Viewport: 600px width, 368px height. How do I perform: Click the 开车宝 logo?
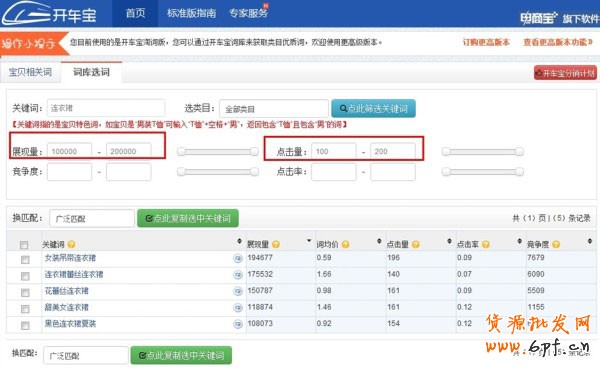pos(49,13)
